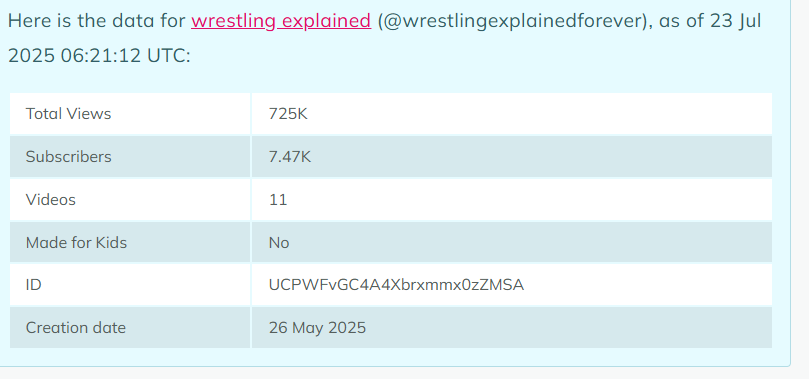Select the channel ID UCPWFvGC4A4Xbrxmmx0zZMSA
809x379 pixels.
(x=396, y=285)
